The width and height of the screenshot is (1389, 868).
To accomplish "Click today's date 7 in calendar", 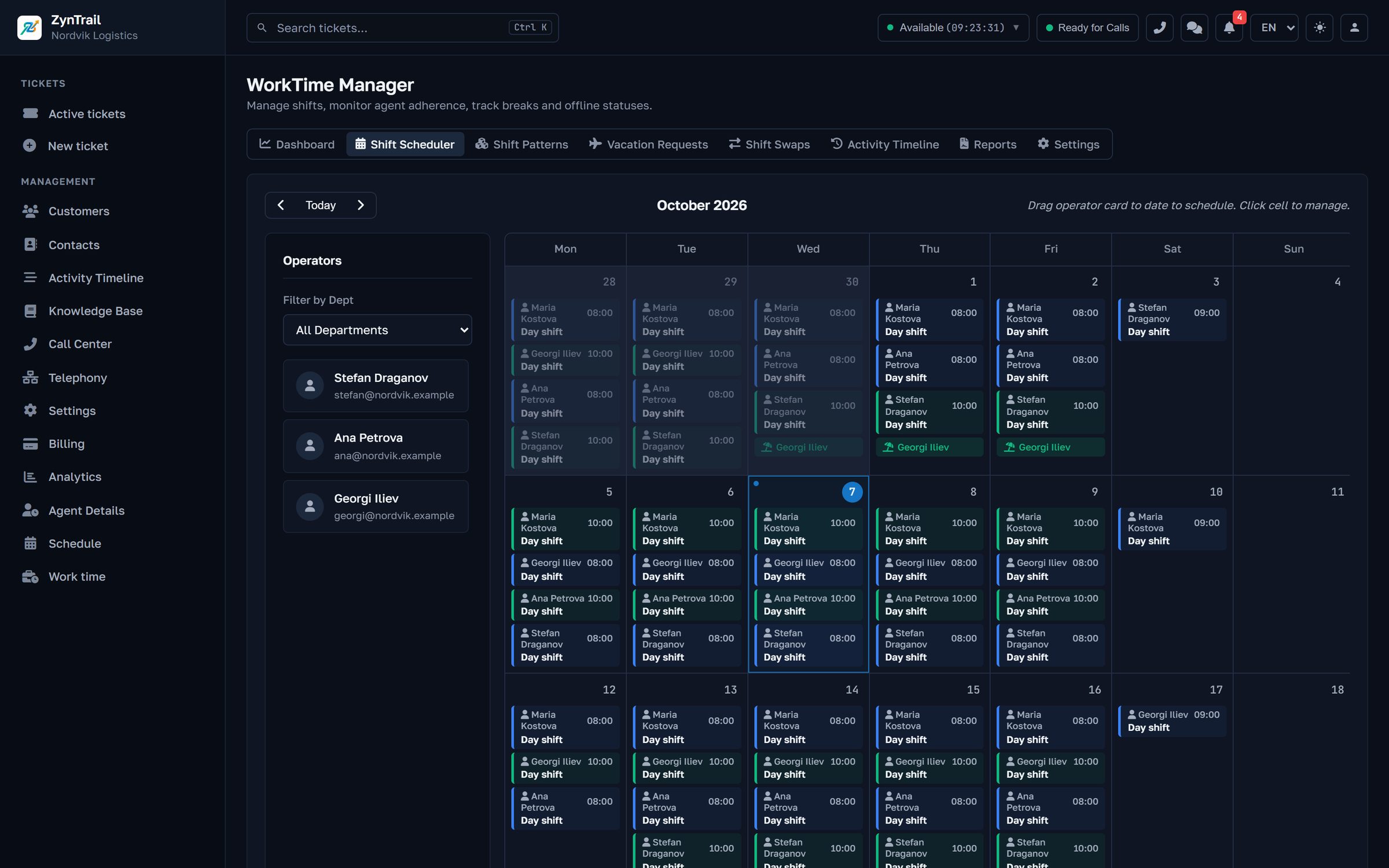I will [852, 492].
